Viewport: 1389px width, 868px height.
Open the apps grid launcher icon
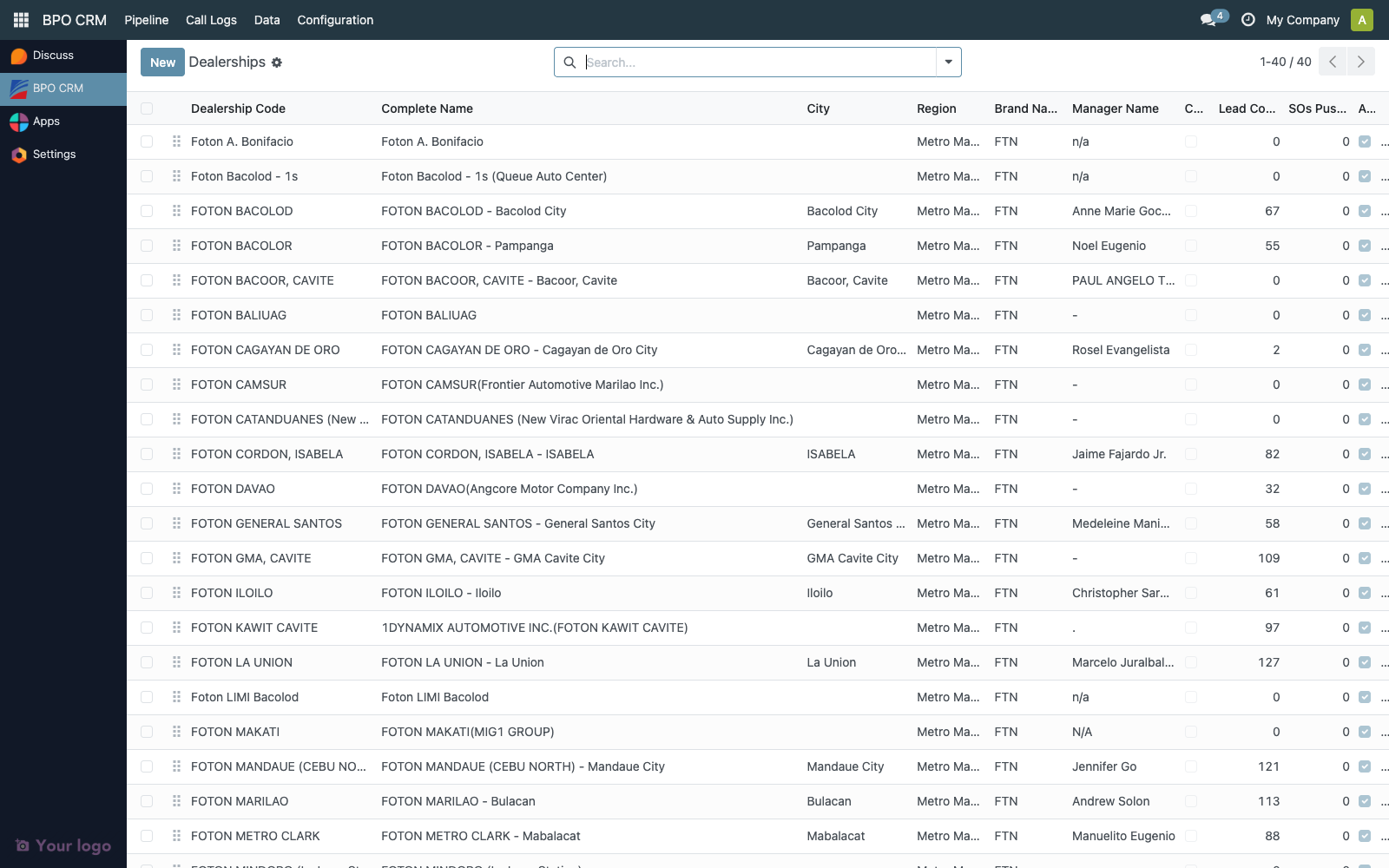20,20
